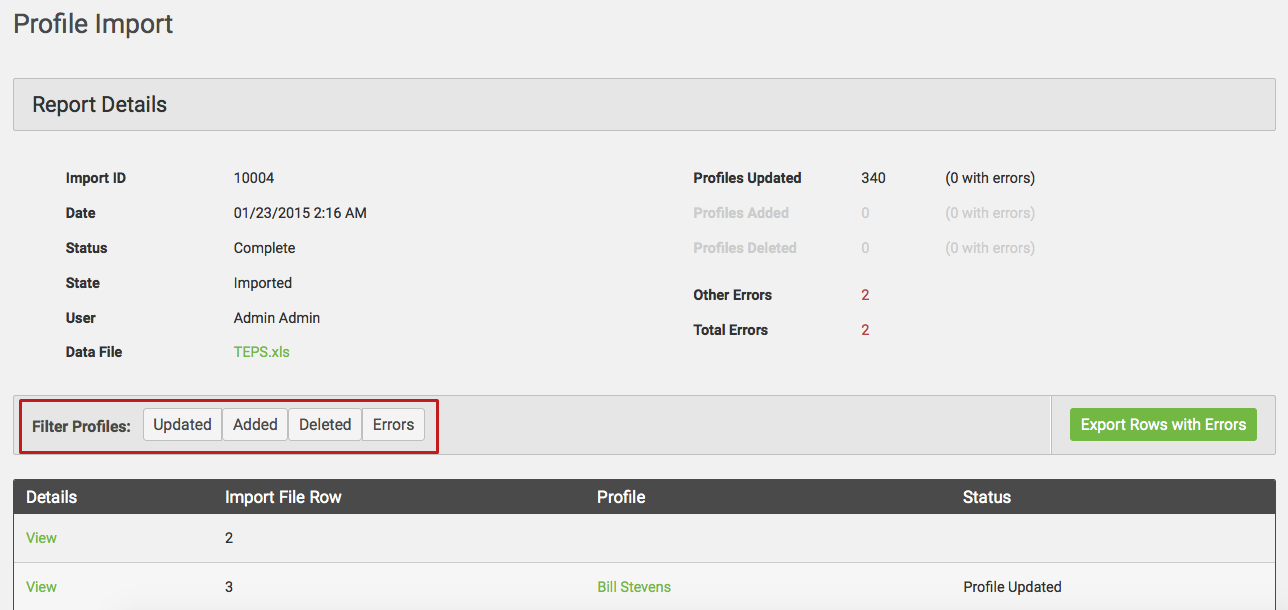The width and height of the screenshot is (1288, 610).
Task: Click the Filter Profiles label
Action: click(x=81, y=426)
